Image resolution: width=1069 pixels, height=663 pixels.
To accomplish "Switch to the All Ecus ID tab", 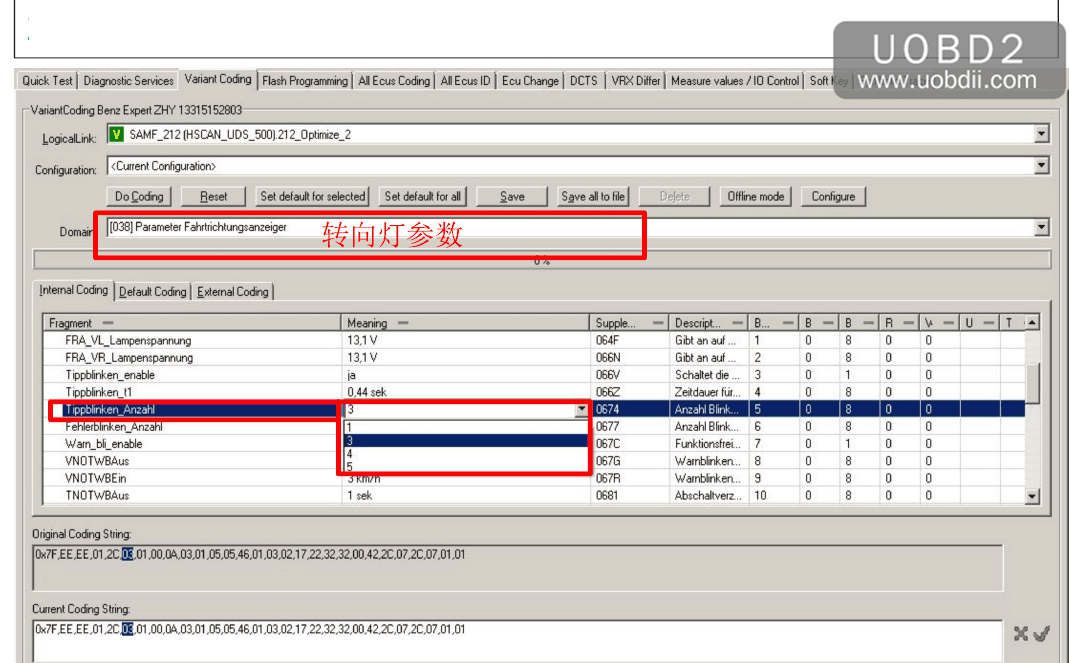I will [465, 80].
